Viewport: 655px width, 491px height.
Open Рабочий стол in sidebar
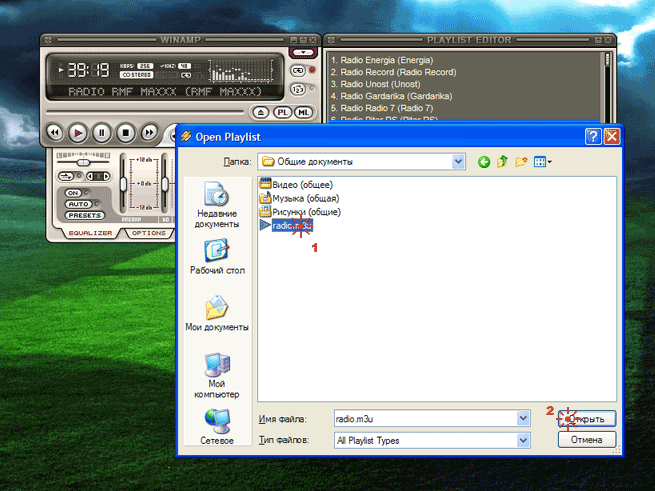pyautogui.click(x=217, y=257)
